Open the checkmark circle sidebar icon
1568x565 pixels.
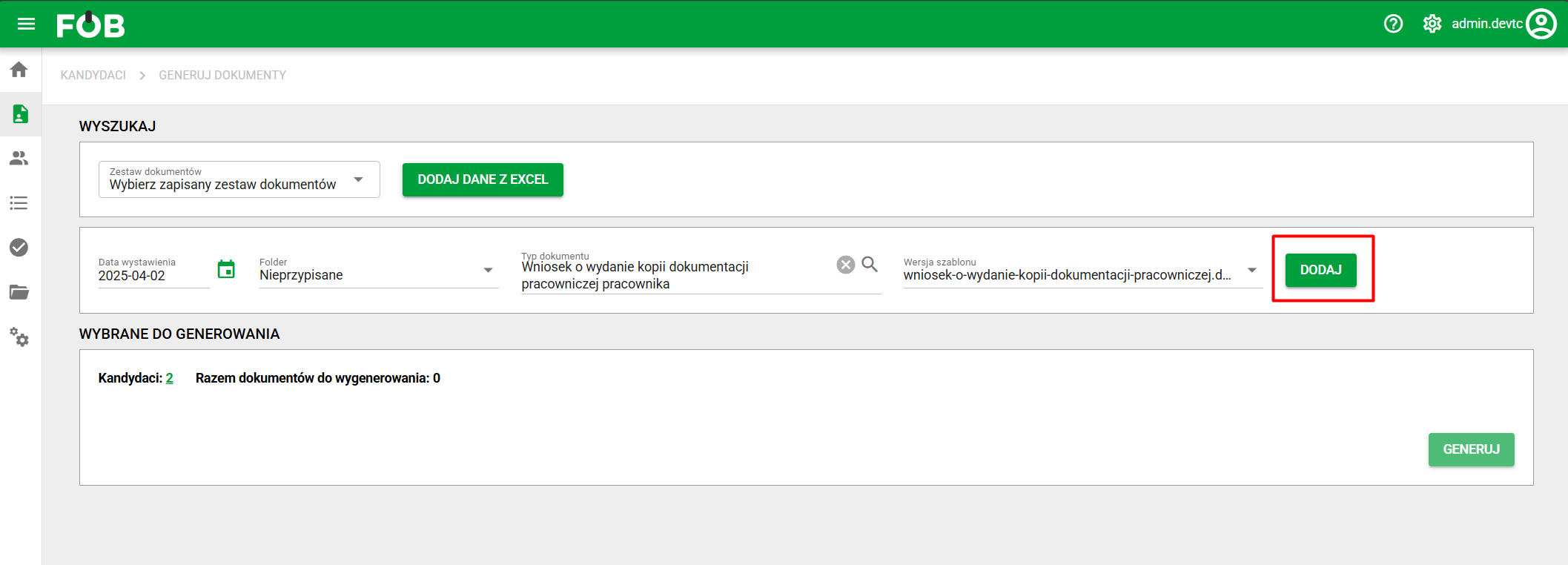point(19,248)
